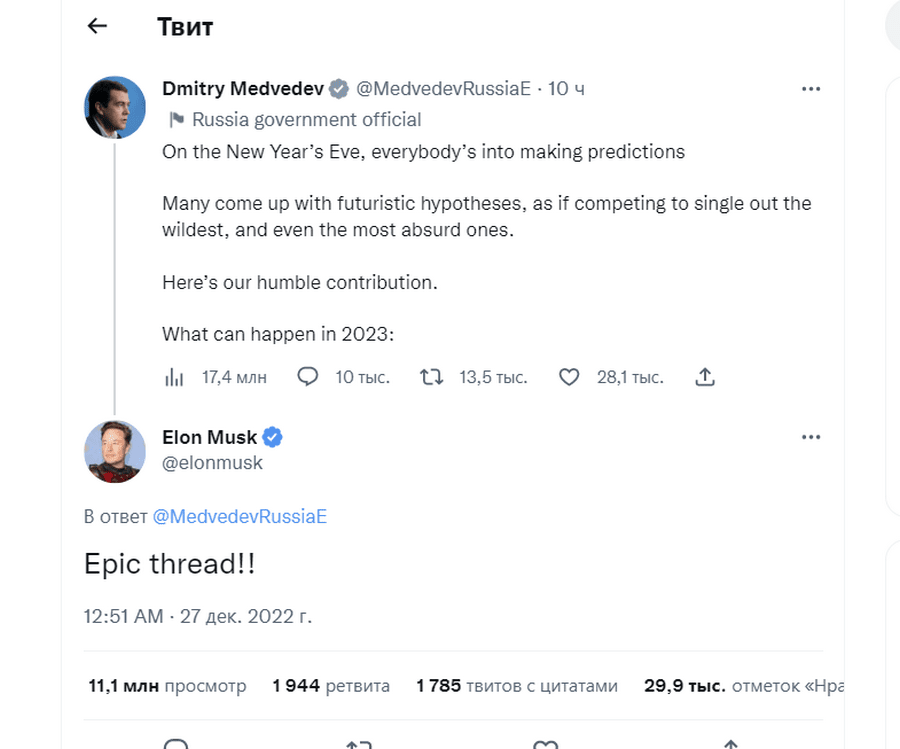Open Elon Musk's avatar image
This screenshot has width=900, height=749.
click(x=115, y=452)
